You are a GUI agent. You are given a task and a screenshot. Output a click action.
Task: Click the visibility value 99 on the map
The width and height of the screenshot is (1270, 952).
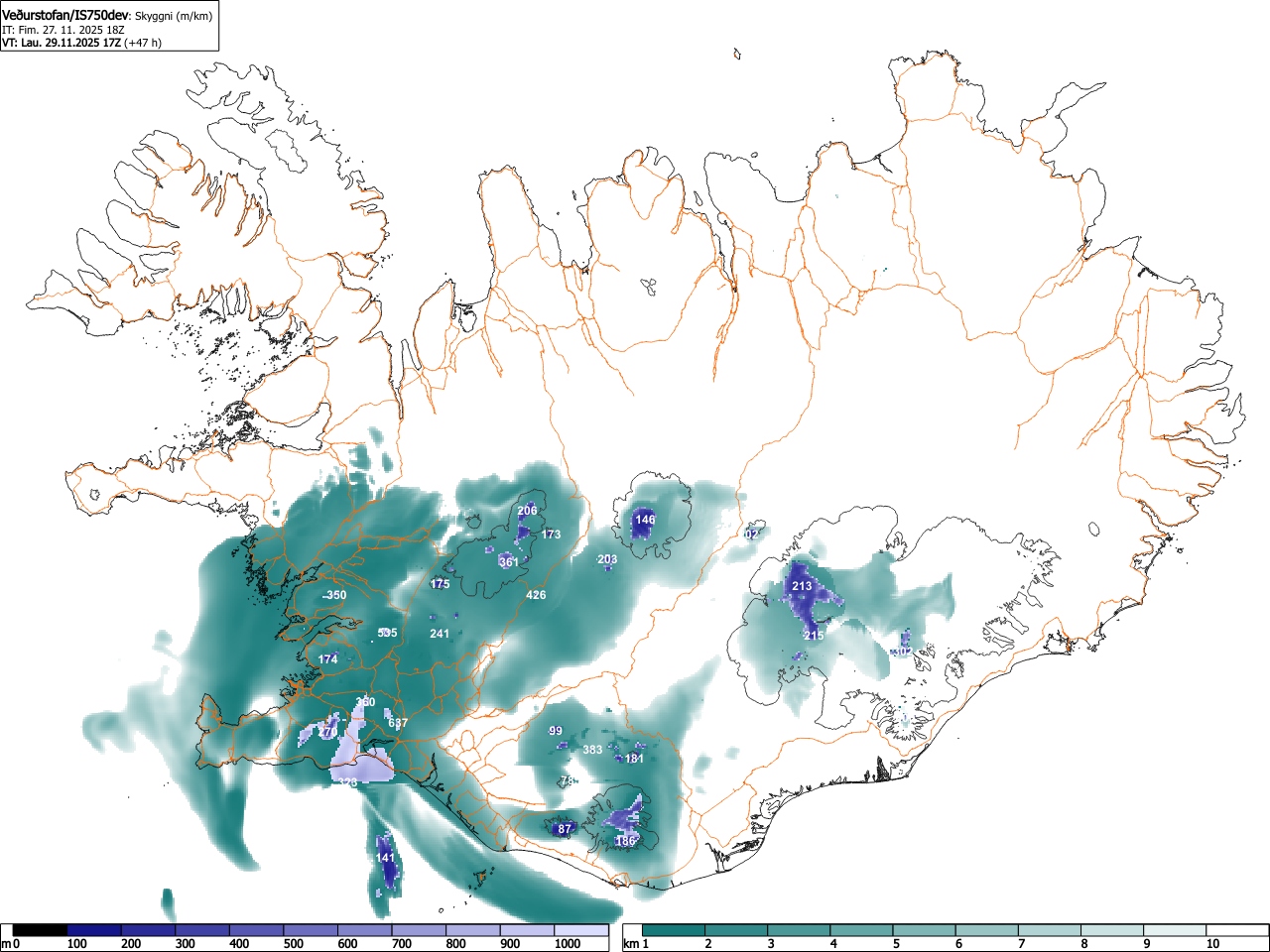click(x=556, y=731)
